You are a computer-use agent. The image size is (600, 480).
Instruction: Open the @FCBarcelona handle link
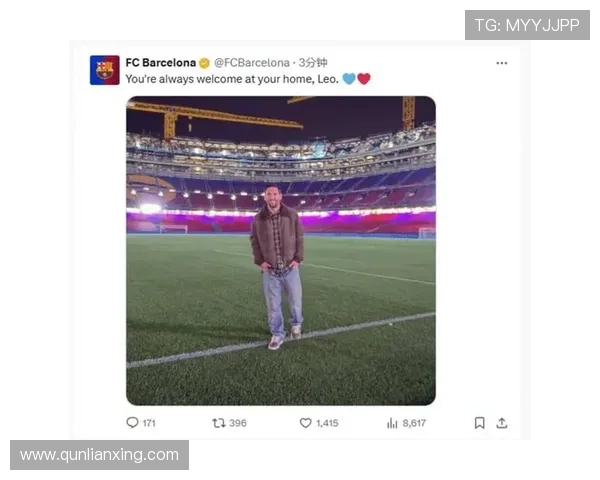coord(251,62)
